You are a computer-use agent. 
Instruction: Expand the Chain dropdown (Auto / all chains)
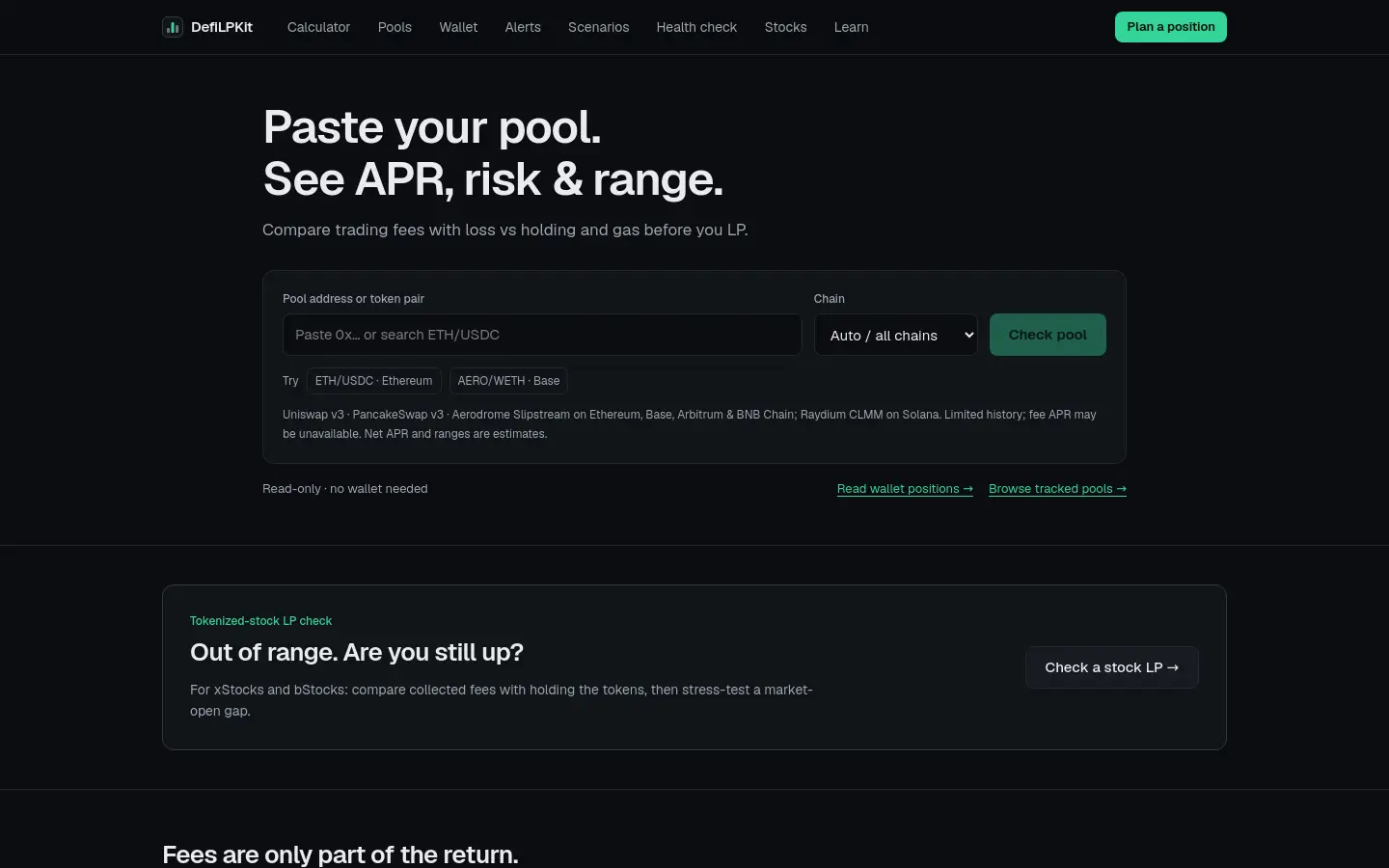tap(895, 335)
